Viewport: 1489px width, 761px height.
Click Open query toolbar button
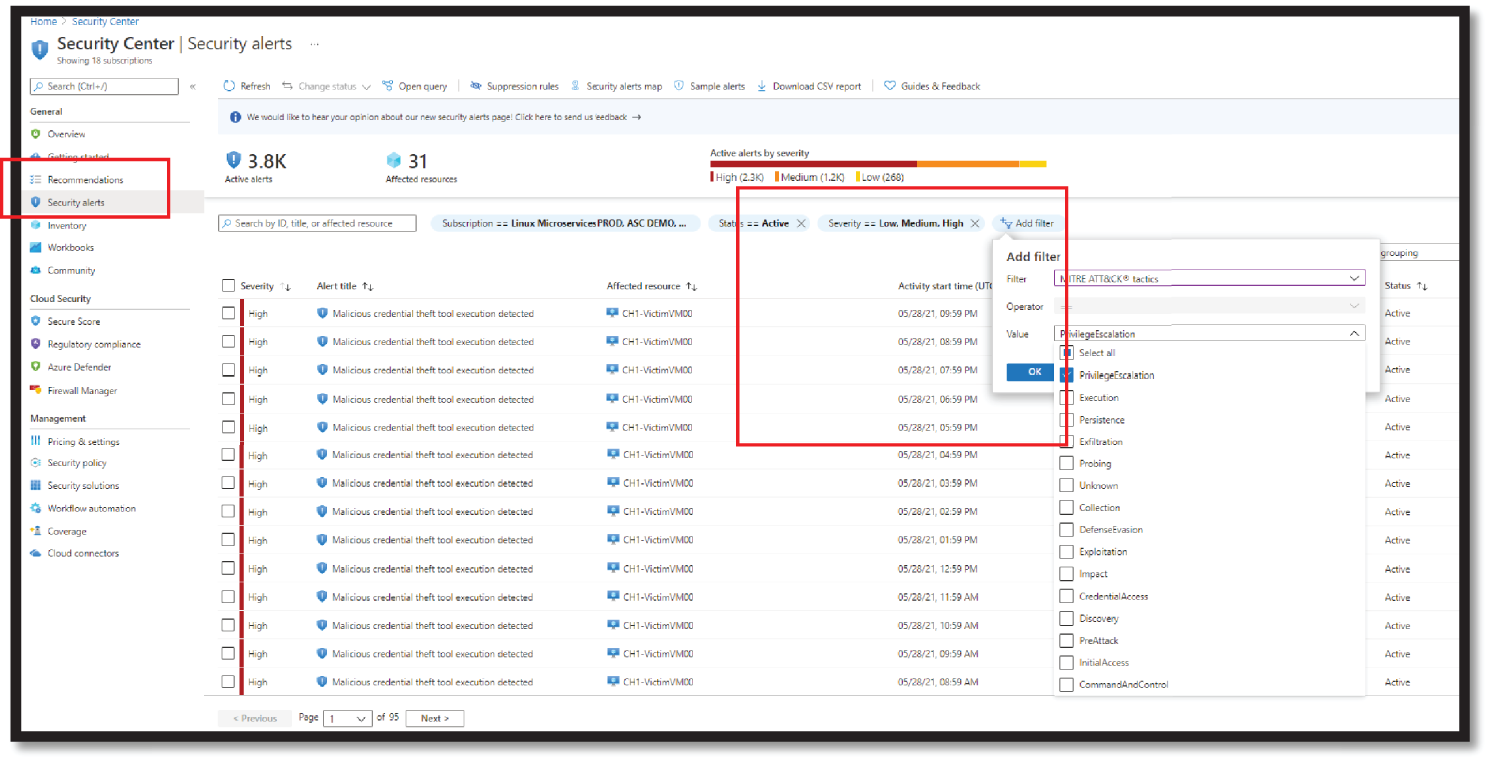[414, 86]
